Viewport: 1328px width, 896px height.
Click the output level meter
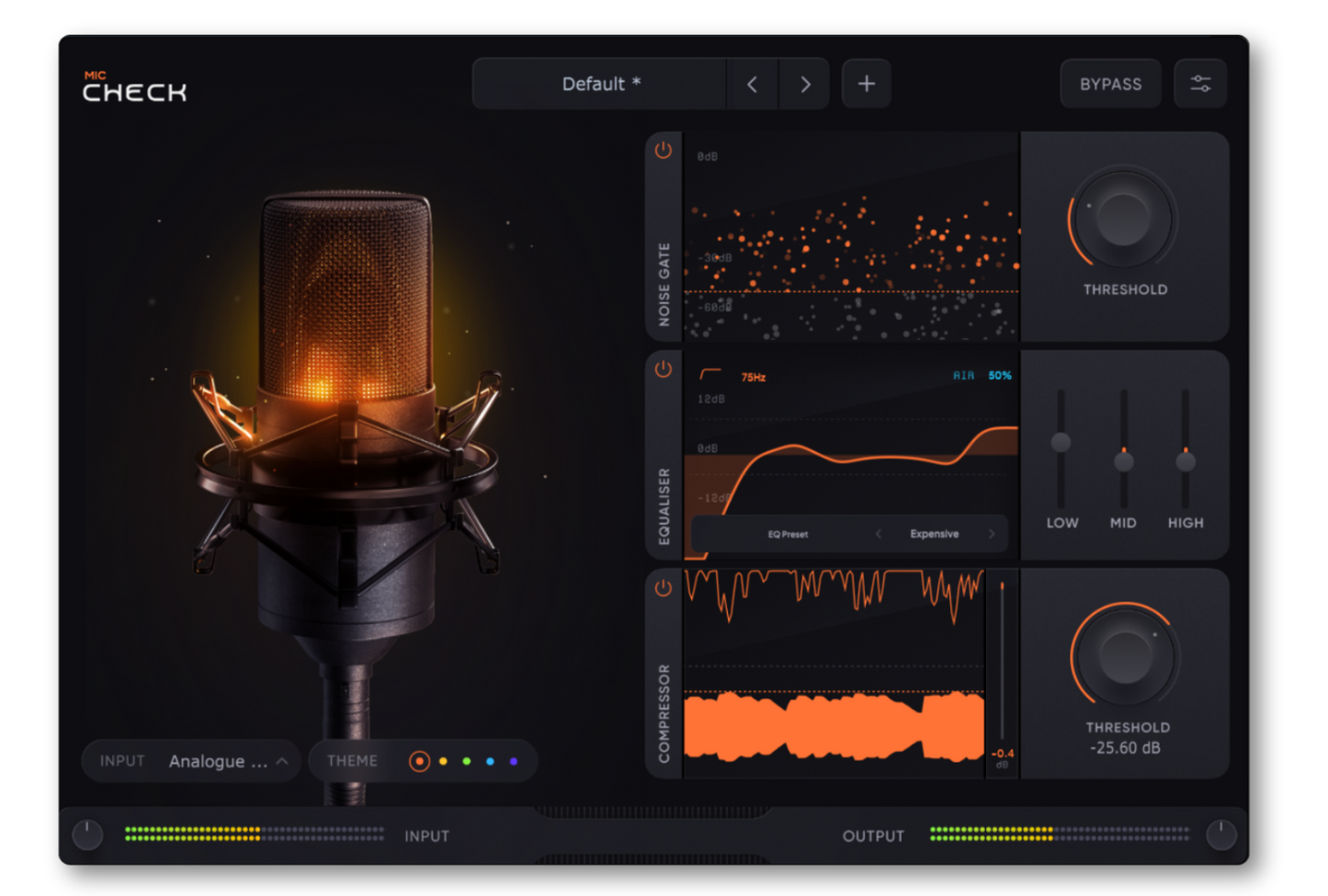[1060, 834]
